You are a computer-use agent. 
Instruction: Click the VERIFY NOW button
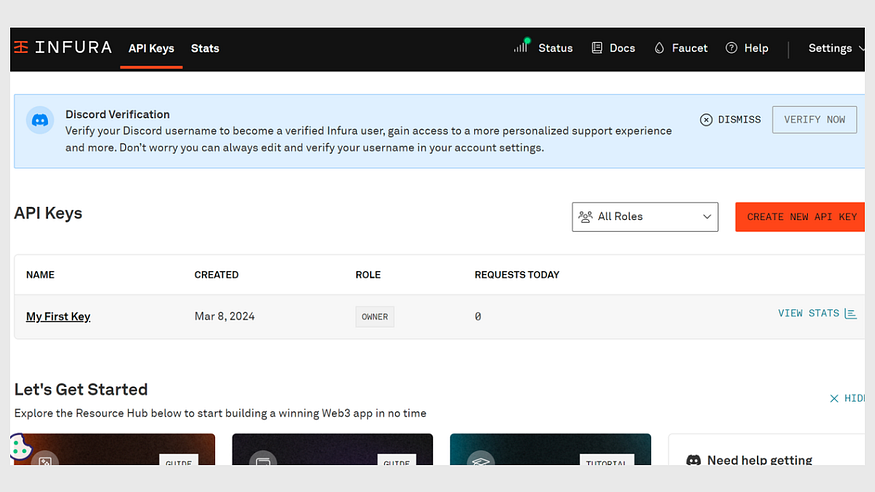814,120
